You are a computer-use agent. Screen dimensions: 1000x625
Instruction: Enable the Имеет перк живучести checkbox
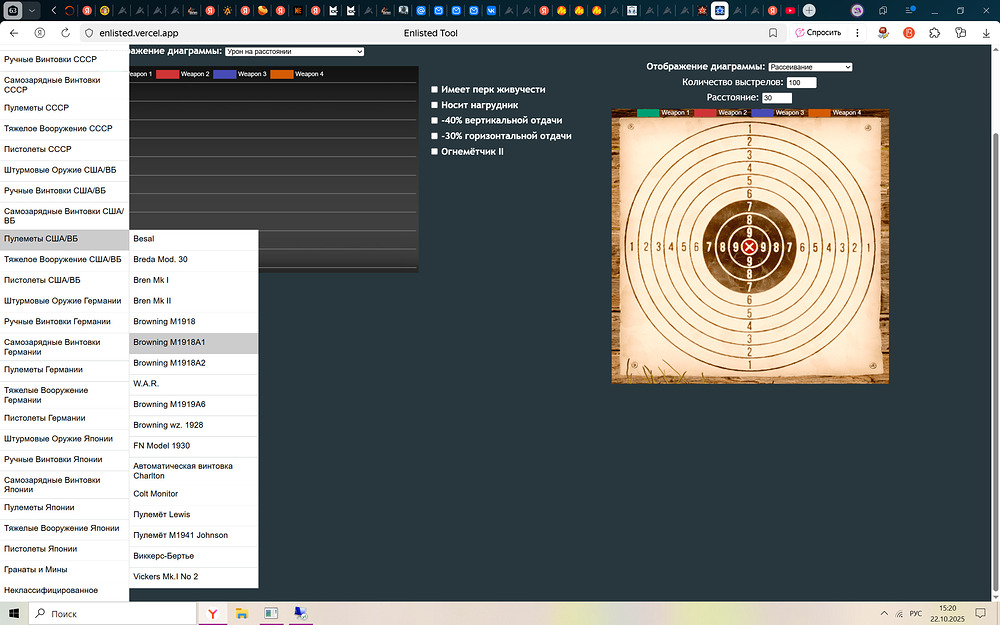tap(434, 89)
